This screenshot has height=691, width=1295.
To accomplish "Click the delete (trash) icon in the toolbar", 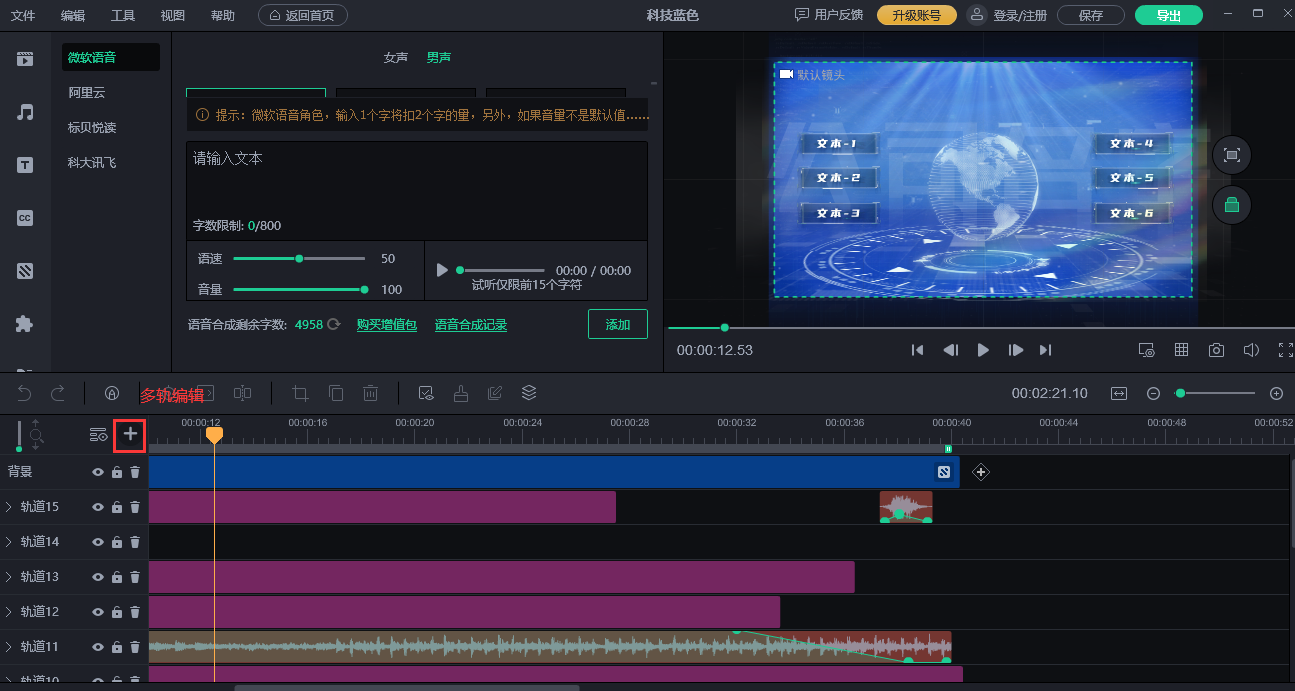I will 370,392.
